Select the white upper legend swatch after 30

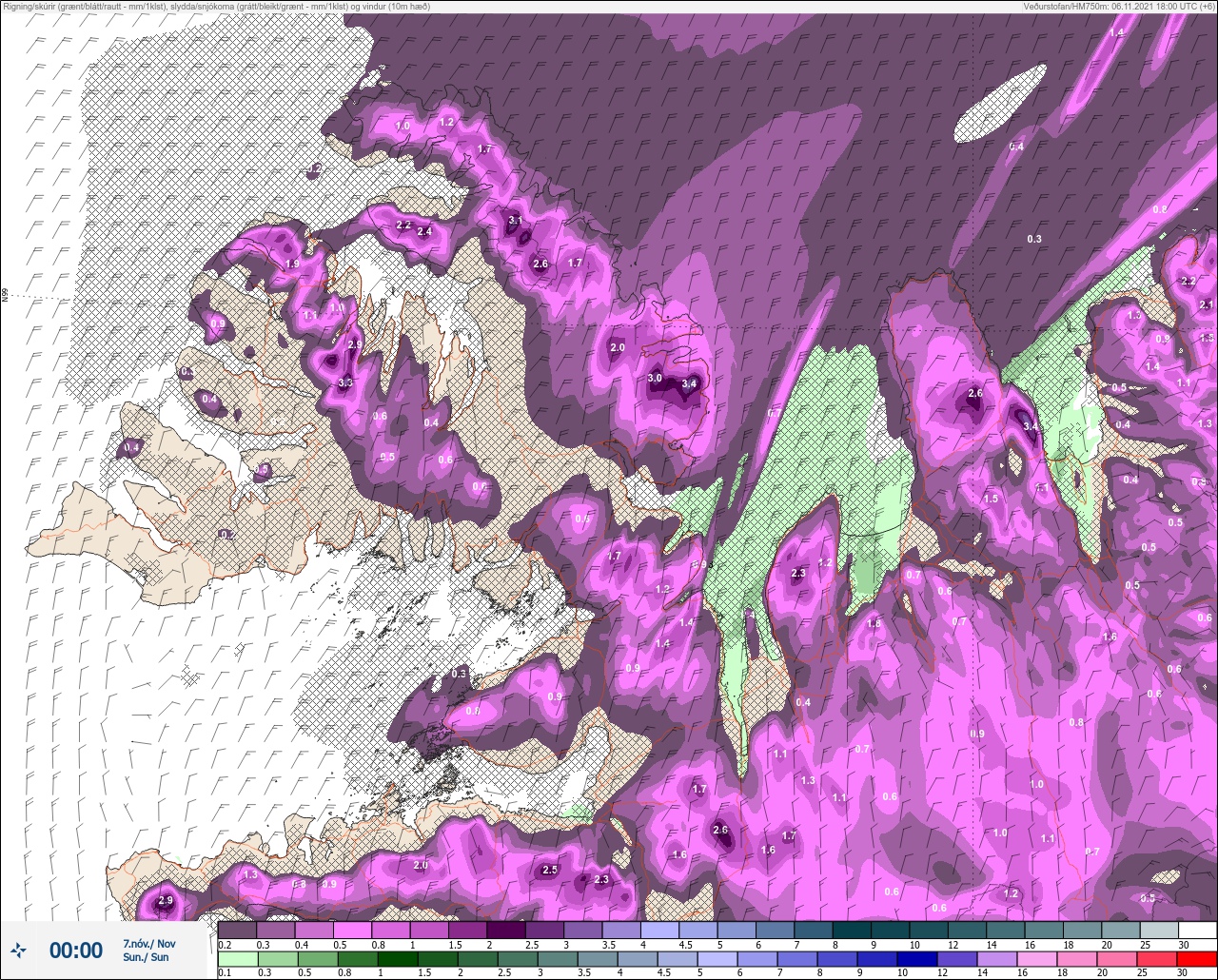click(1198, 930)
